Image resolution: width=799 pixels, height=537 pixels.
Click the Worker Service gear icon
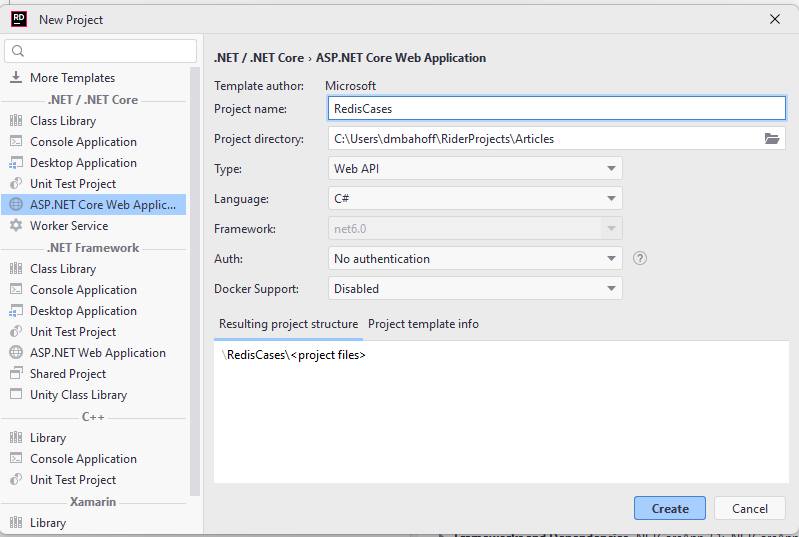pyautogui.click(x=16, y=225)
